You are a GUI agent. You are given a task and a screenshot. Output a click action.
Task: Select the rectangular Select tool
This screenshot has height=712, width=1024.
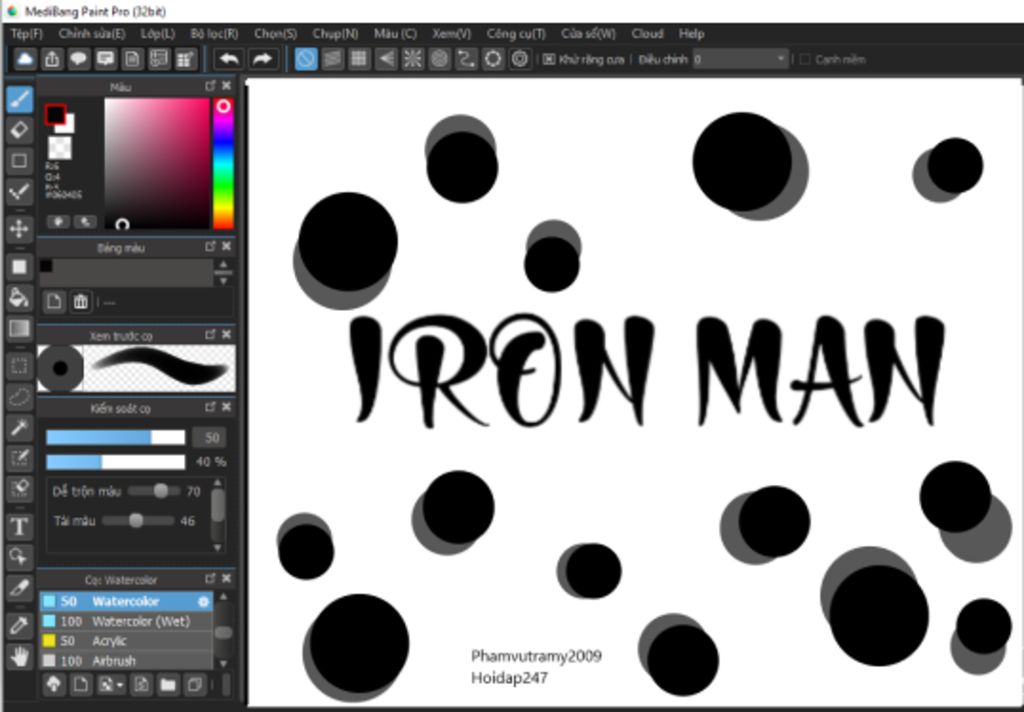(x=20, y=366)
